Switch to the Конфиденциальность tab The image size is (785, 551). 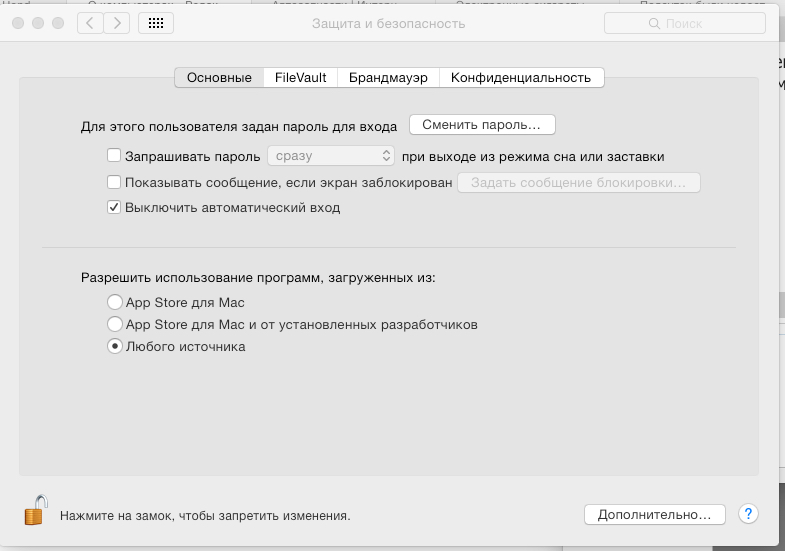coord(520,78)
